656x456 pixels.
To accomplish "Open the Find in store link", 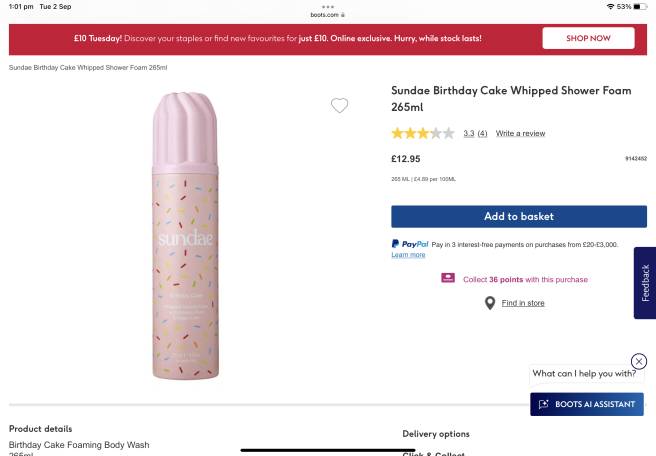I will (x=523, y=303).
